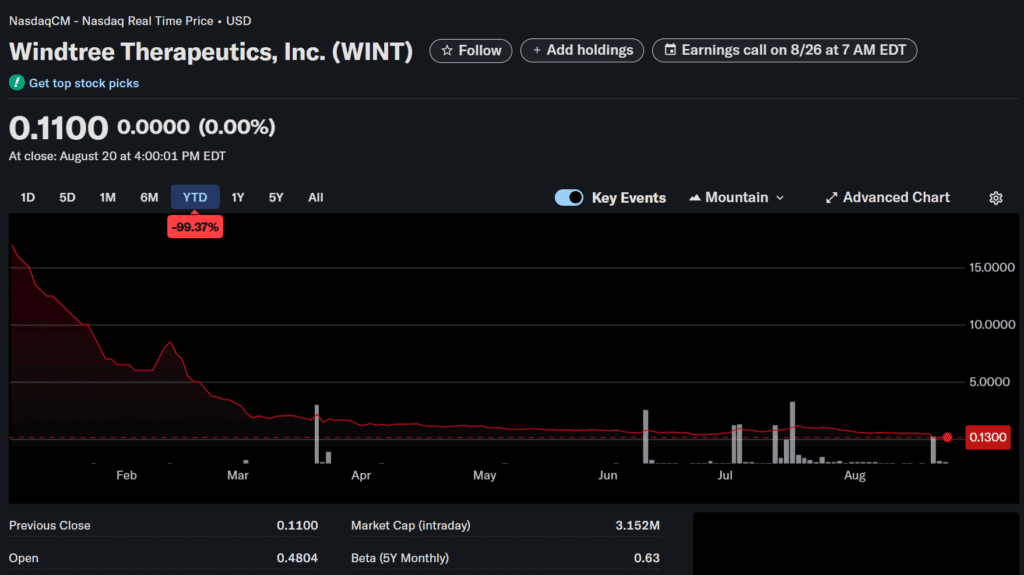Follow Windtree Therapeutics stock

point(470,50)
